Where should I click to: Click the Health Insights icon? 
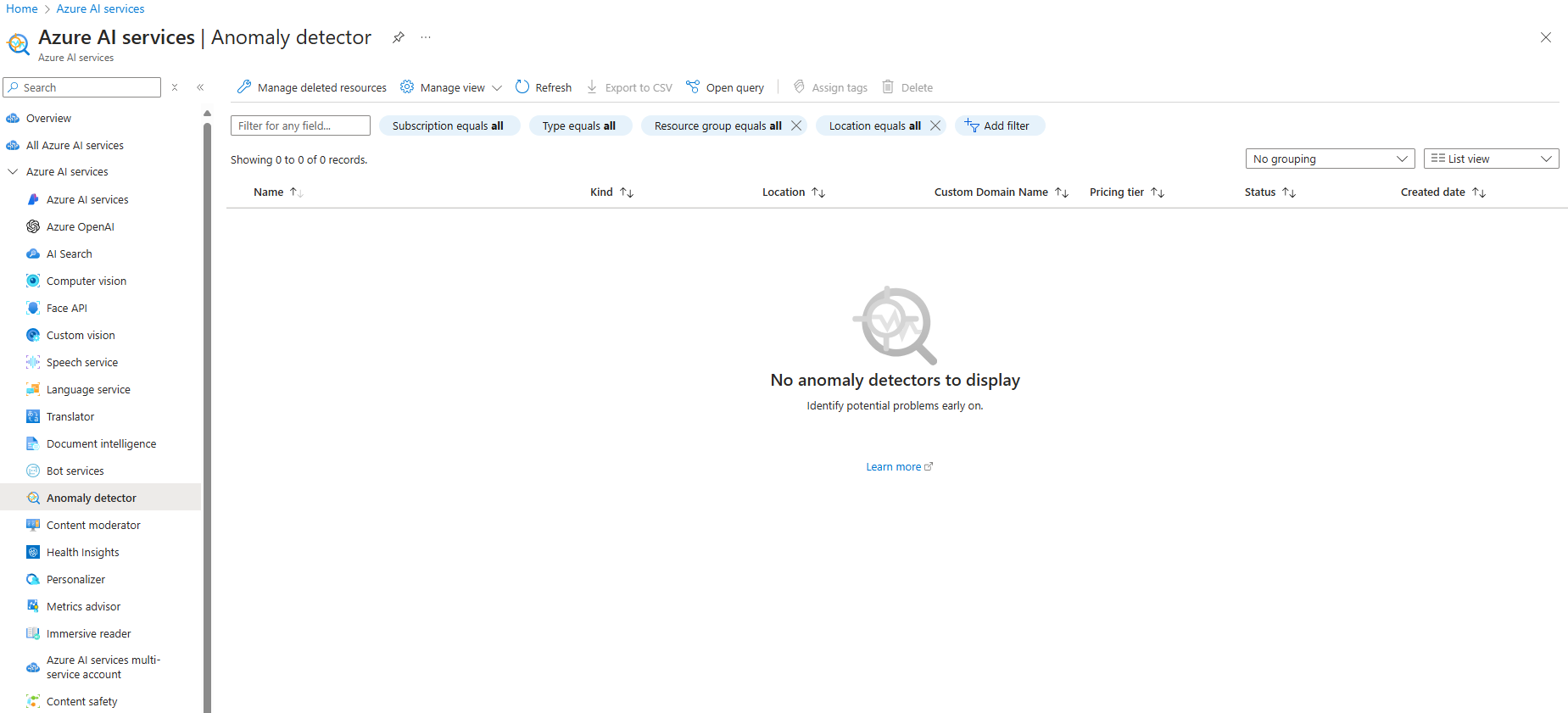(x=33, y=552)
